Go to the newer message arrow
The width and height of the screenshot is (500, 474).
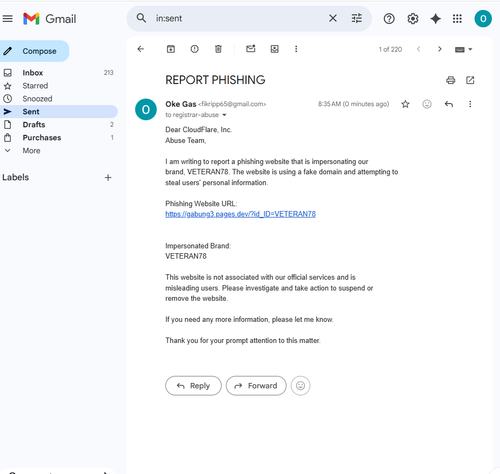419,49
